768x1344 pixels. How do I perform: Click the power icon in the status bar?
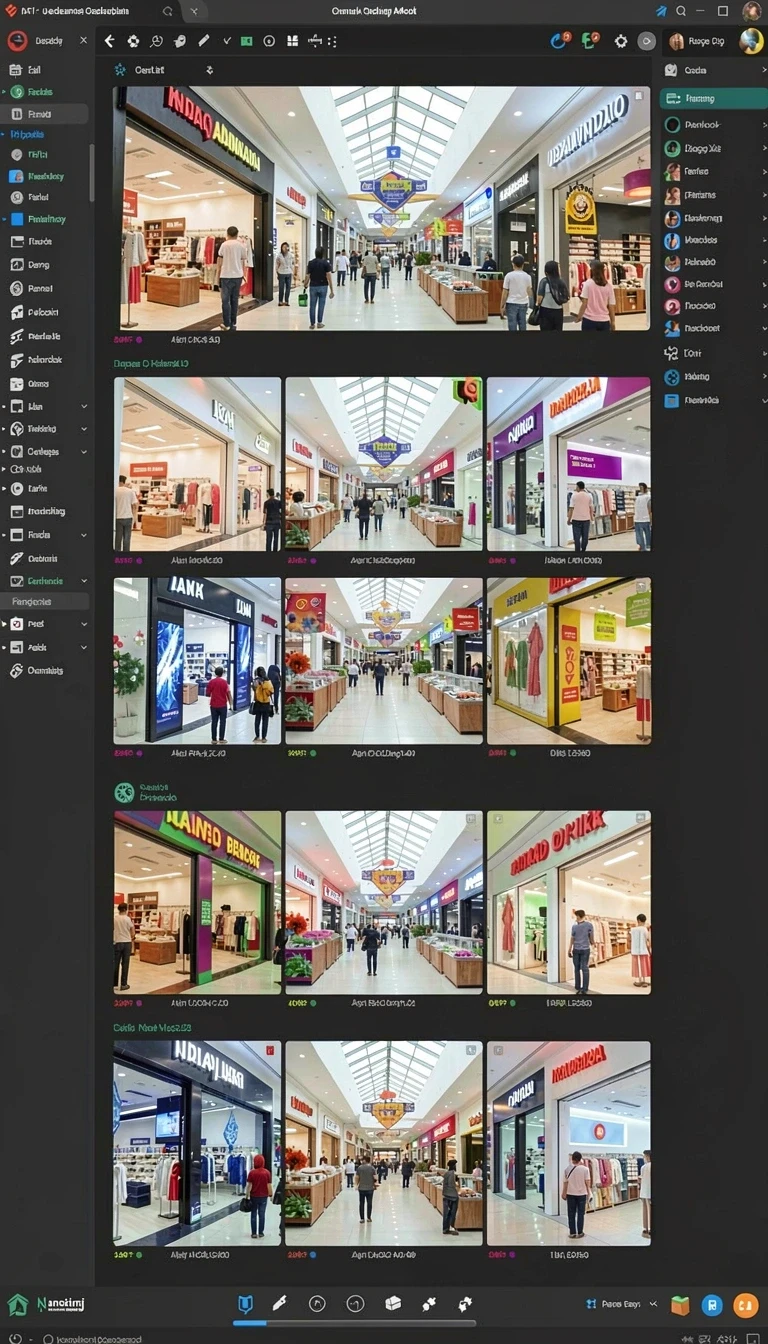point(15,1337)
